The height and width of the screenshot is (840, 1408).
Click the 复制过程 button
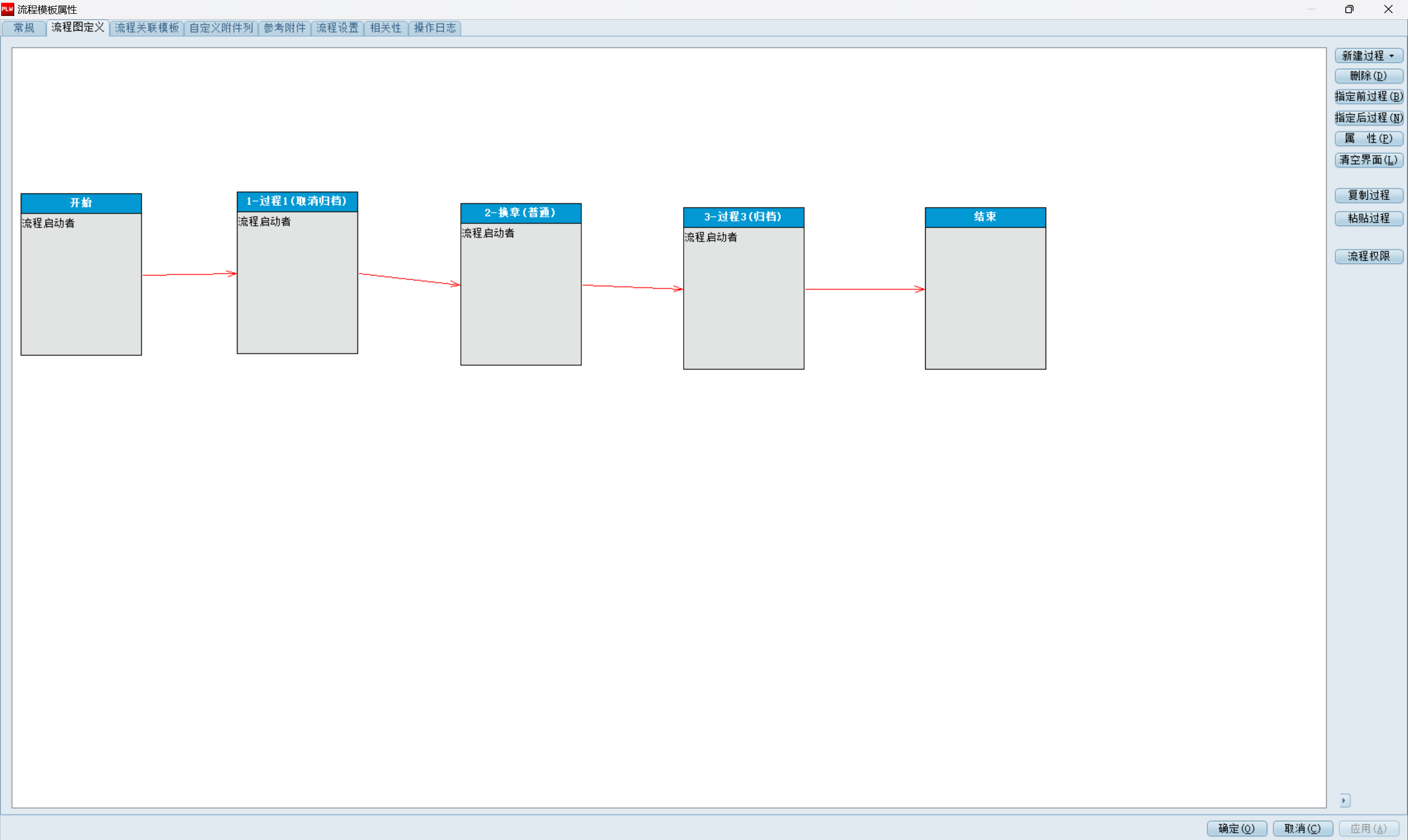1368,195
